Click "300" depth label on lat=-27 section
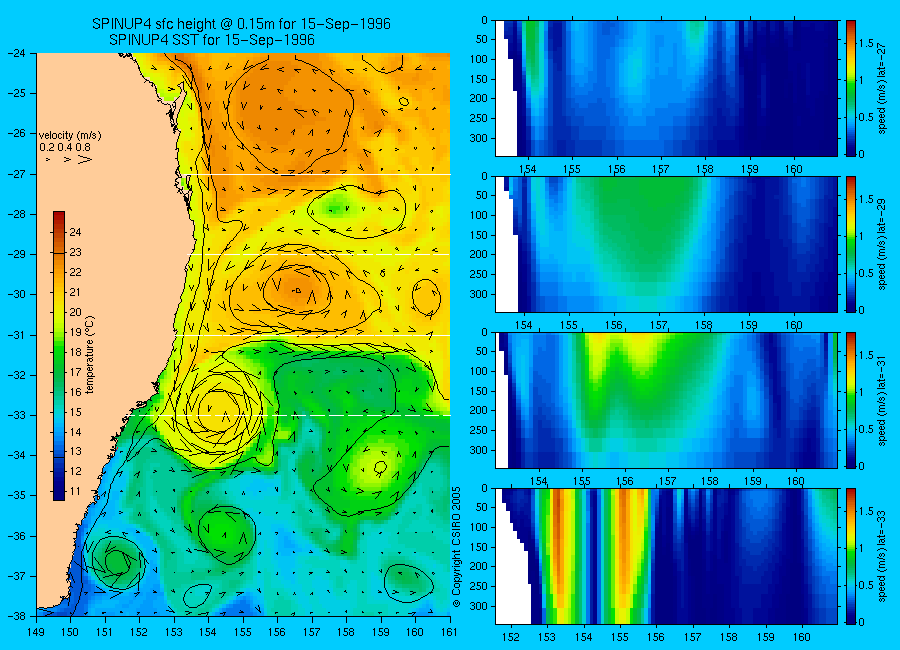Screen dimensions: 900x650 [479, 138]
